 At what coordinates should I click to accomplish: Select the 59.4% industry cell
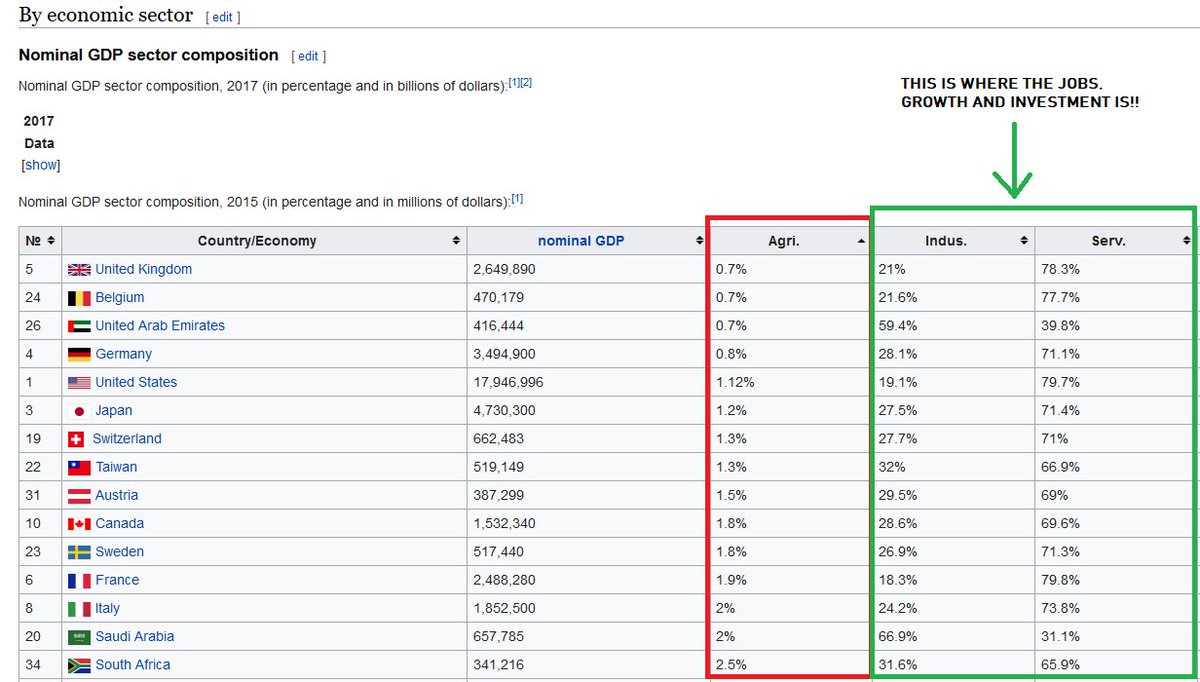954,326
